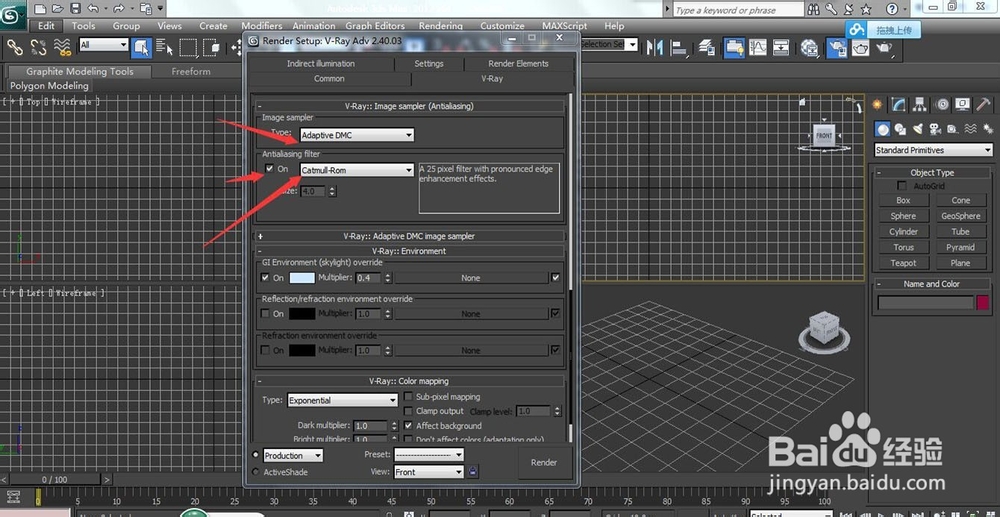The image size is (1000, 517).
Task: Click the Render Setup teapot icon
Action: [x=836, y=47]
